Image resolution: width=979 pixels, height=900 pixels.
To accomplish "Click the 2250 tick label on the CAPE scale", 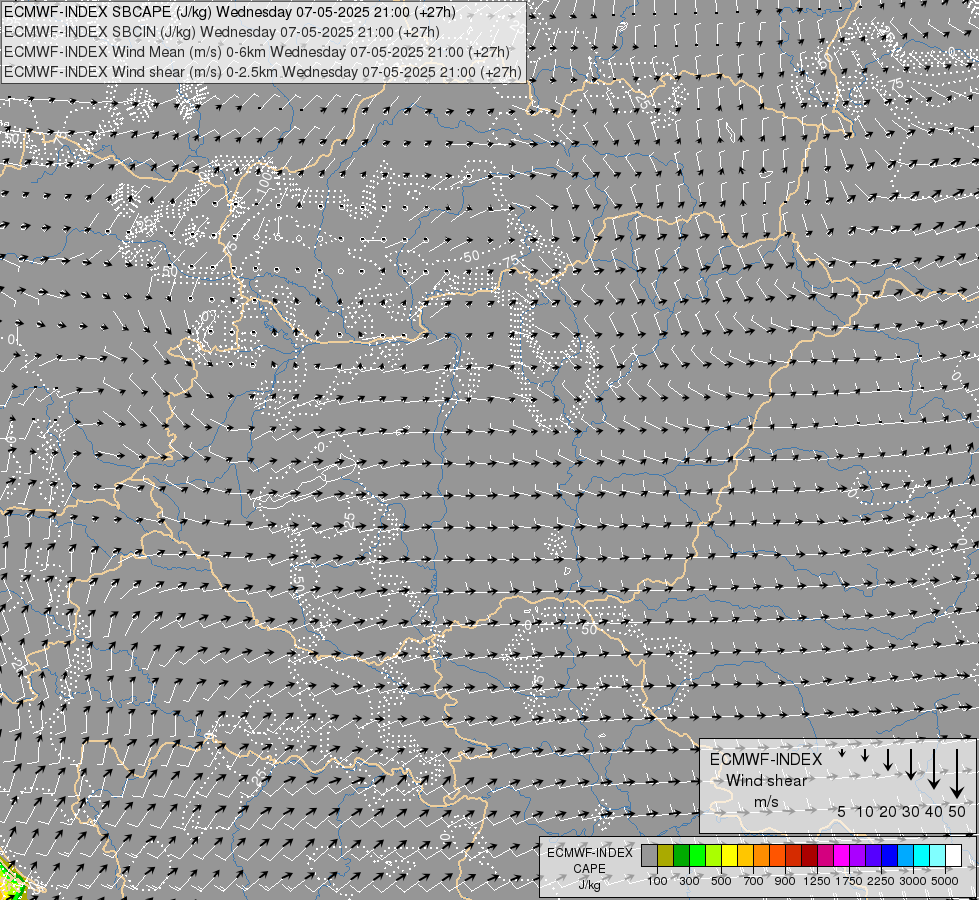I will point(881,881).
